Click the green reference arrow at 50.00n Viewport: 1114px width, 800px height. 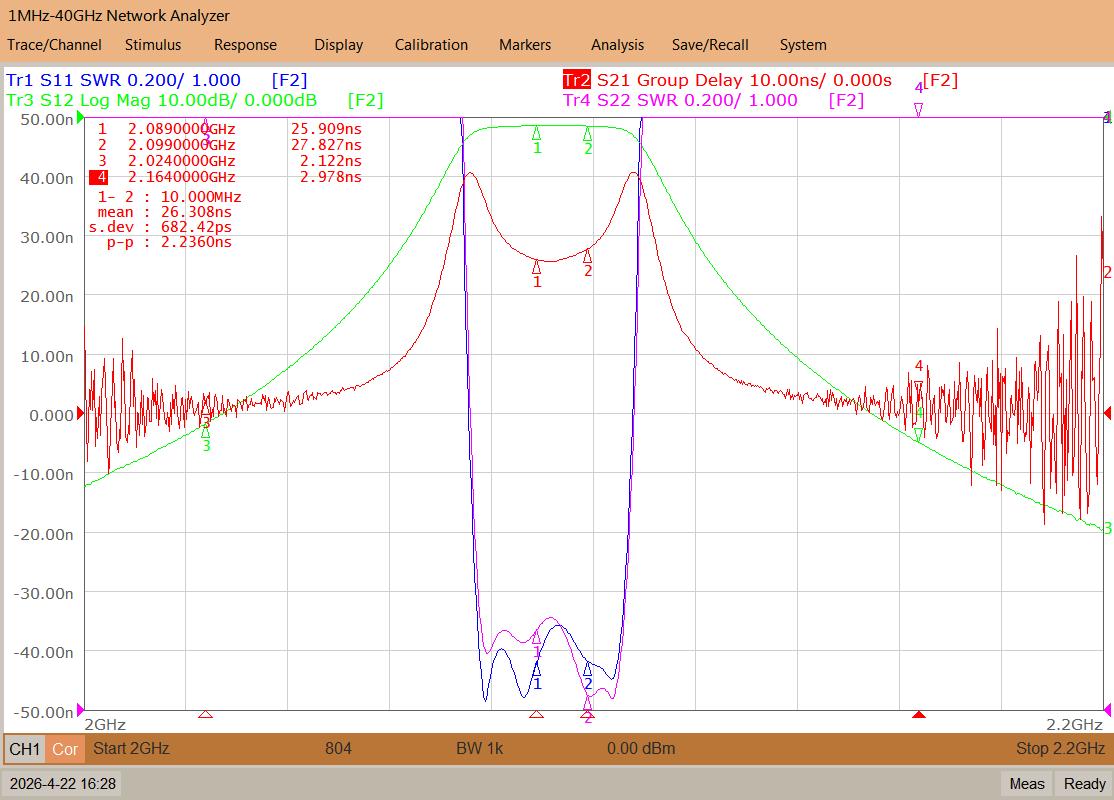(x=80, y=118)
